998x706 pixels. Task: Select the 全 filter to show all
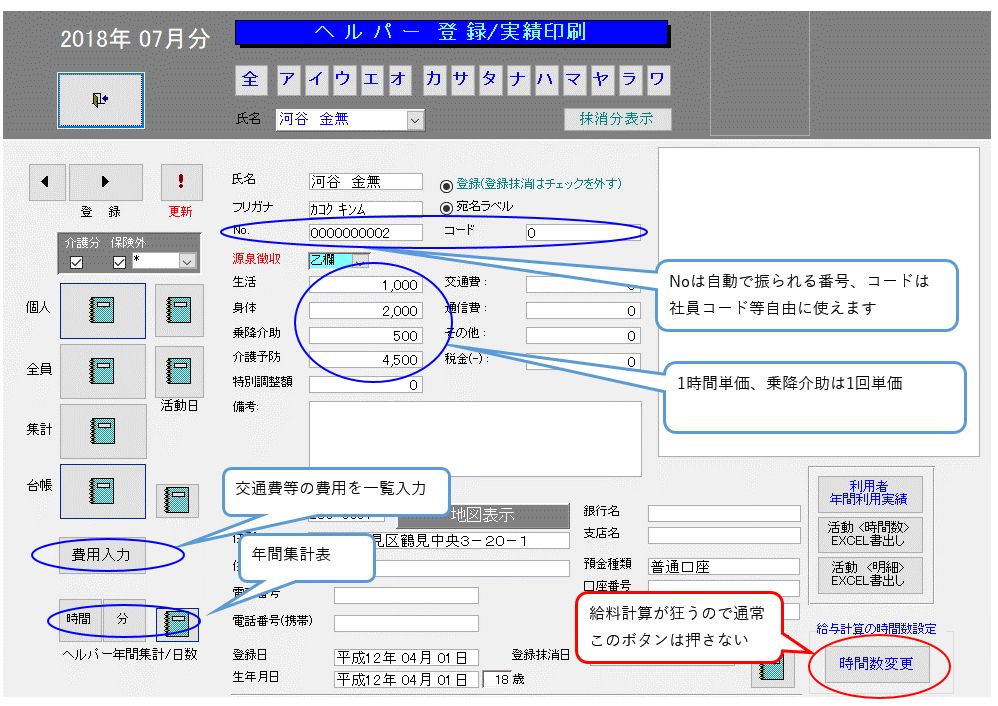[250, 80]
